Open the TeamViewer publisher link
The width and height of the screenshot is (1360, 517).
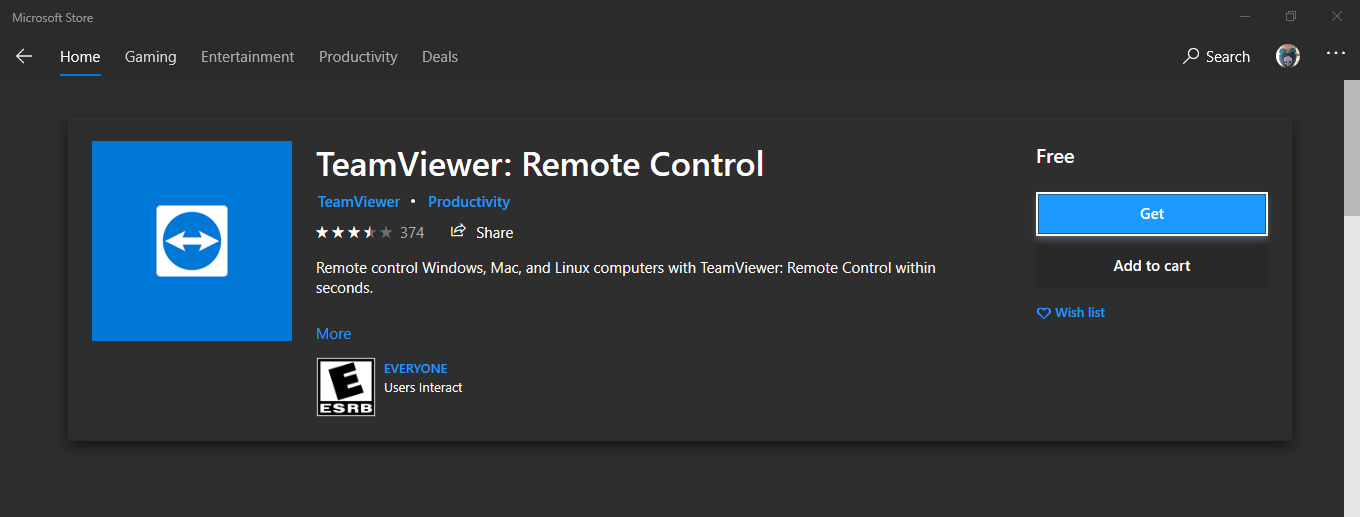[x=359, y=202]
